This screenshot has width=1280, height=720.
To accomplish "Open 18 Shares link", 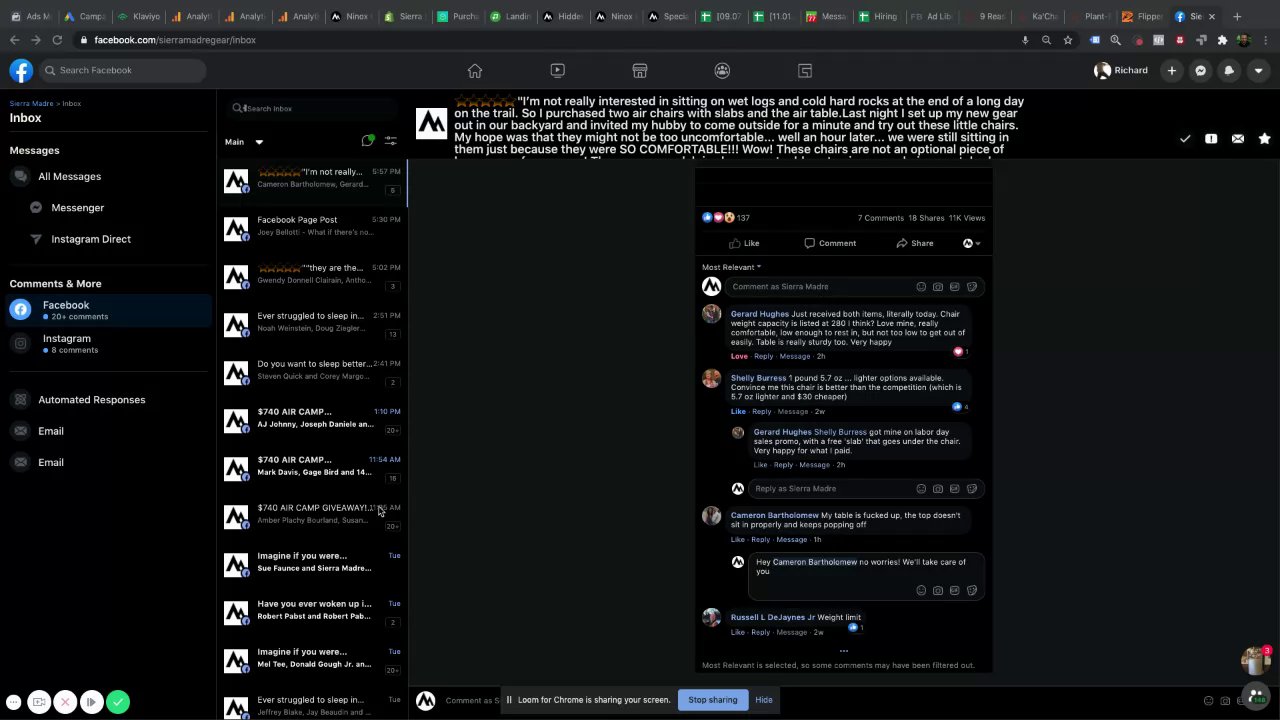I will 926,218.
